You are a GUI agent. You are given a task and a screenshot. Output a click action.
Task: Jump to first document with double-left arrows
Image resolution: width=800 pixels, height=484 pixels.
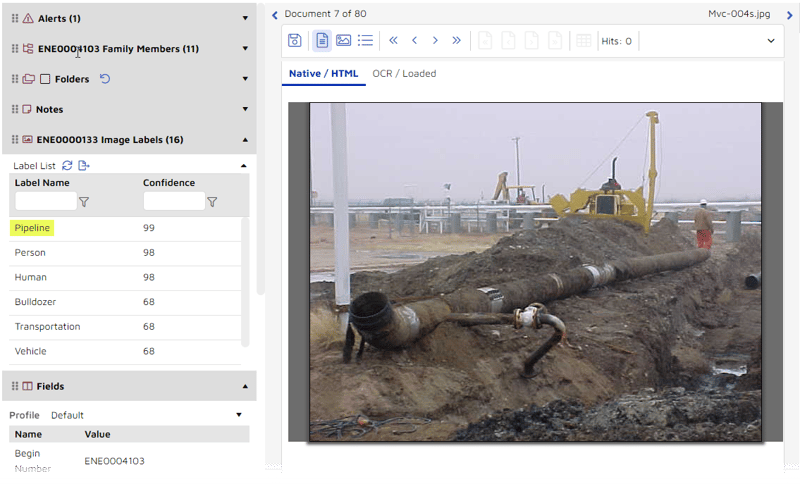[x=393, y=40]
